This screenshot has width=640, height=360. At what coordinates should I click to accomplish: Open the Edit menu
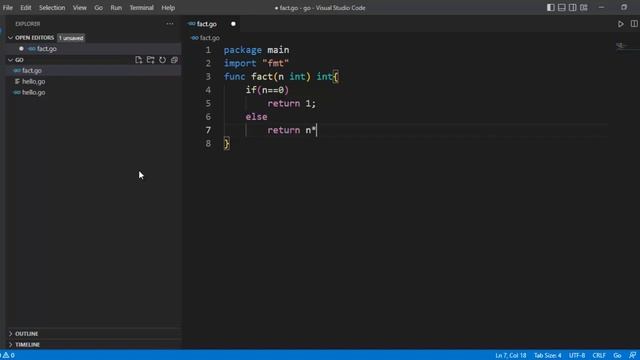pyautogui.click(x=26, y=8)
